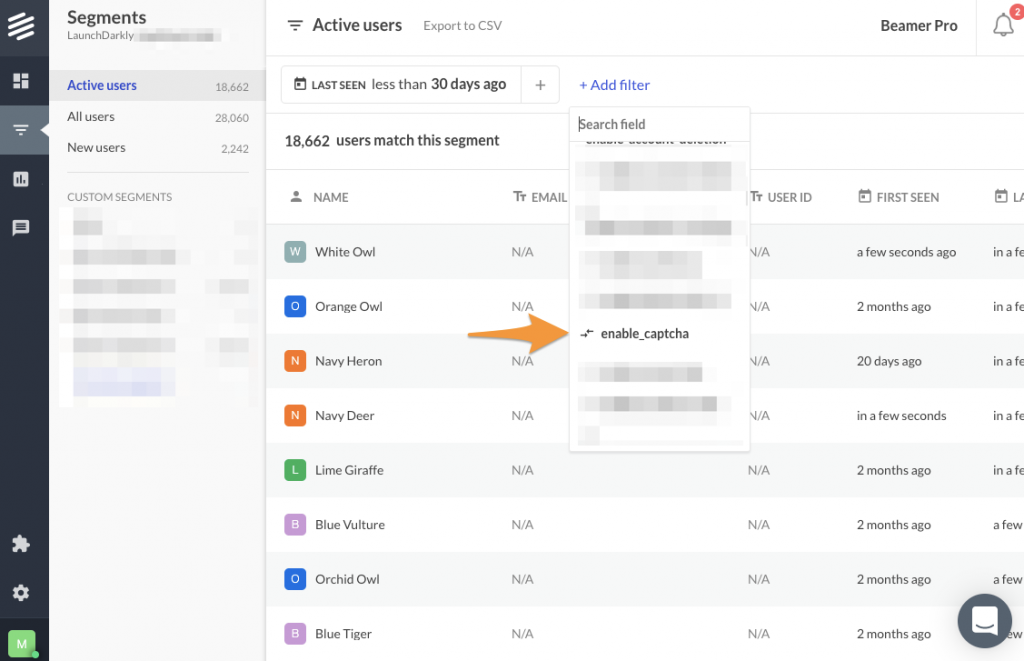Open the plus button to add a condition

click(540, 84)
